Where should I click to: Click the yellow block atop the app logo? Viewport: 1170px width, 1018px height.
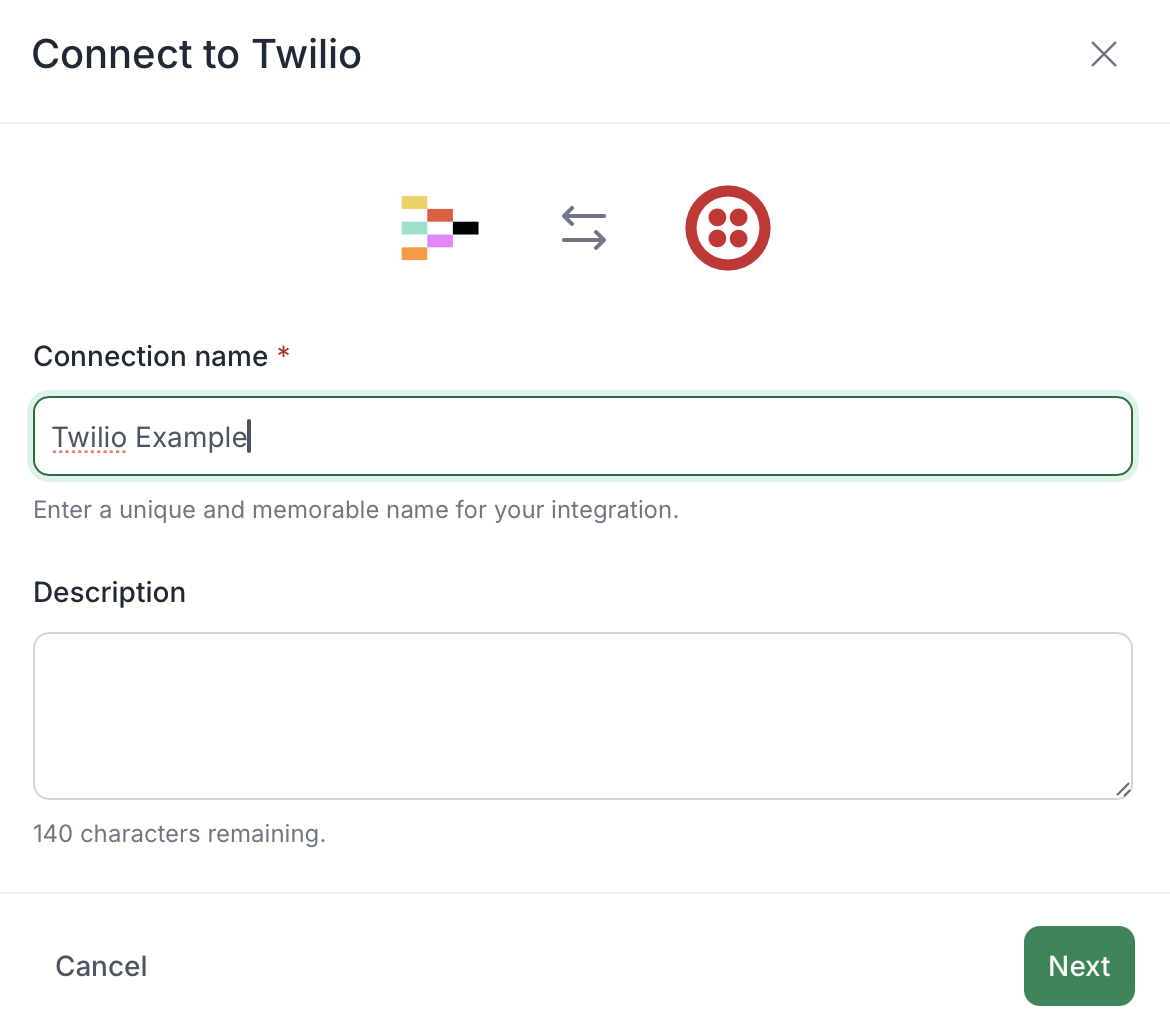[x=414, y=203]
